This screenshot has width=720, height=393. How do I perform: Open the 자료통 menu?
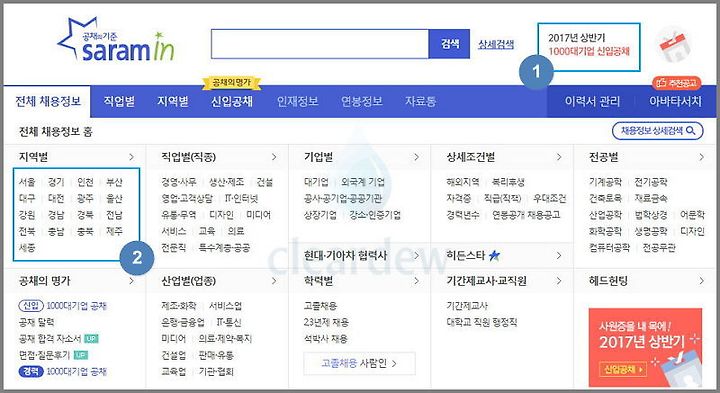tap(421, 101)
